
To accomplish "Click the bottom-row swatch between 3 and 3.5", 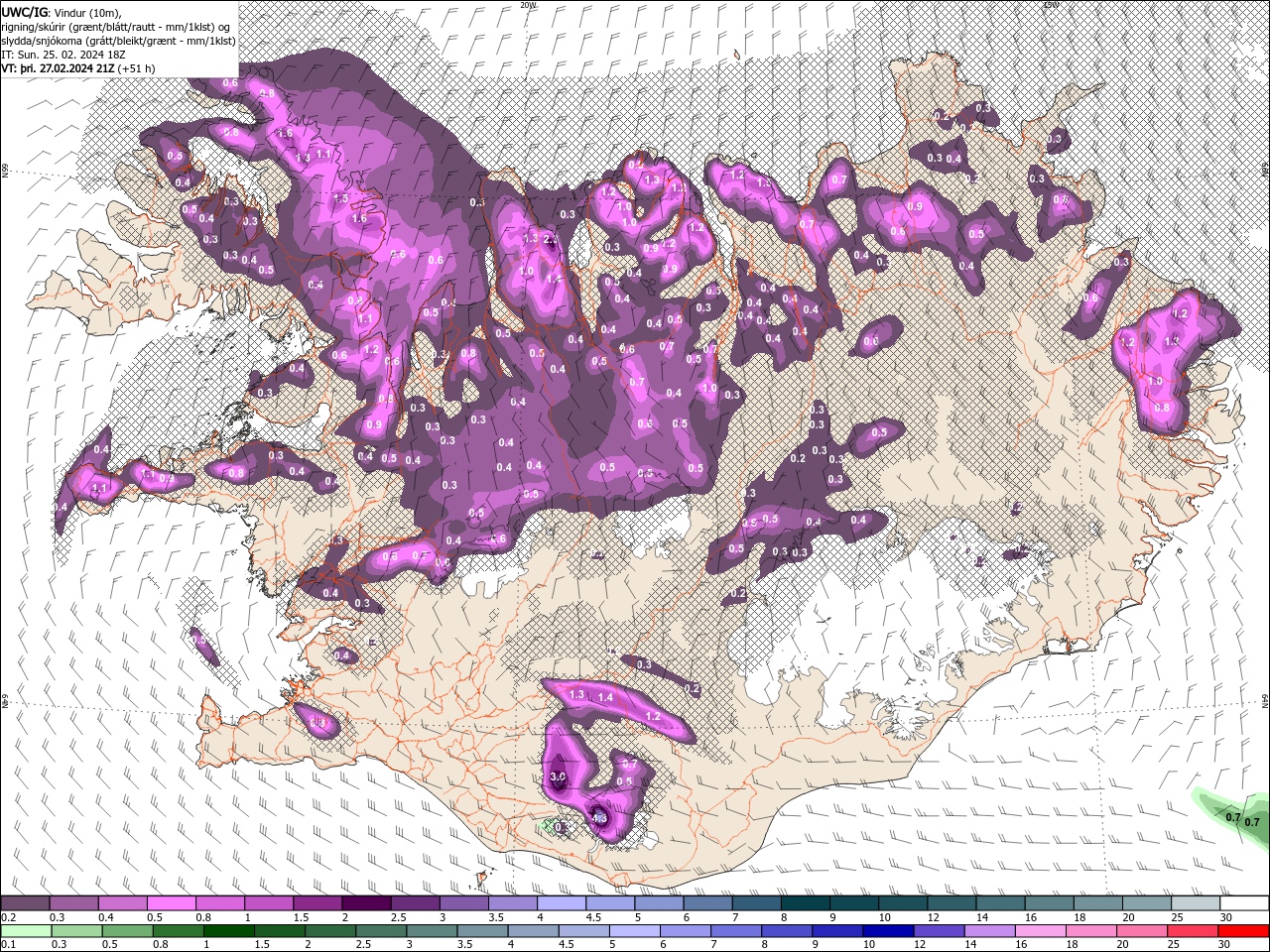I will point(433,931).
